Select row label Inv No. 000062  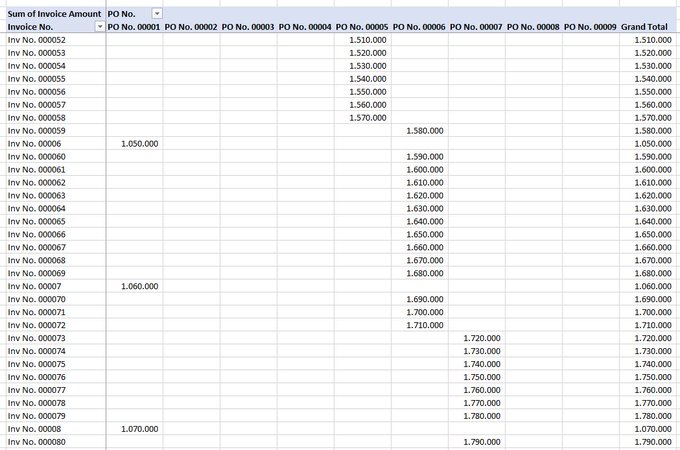(36, 183)
